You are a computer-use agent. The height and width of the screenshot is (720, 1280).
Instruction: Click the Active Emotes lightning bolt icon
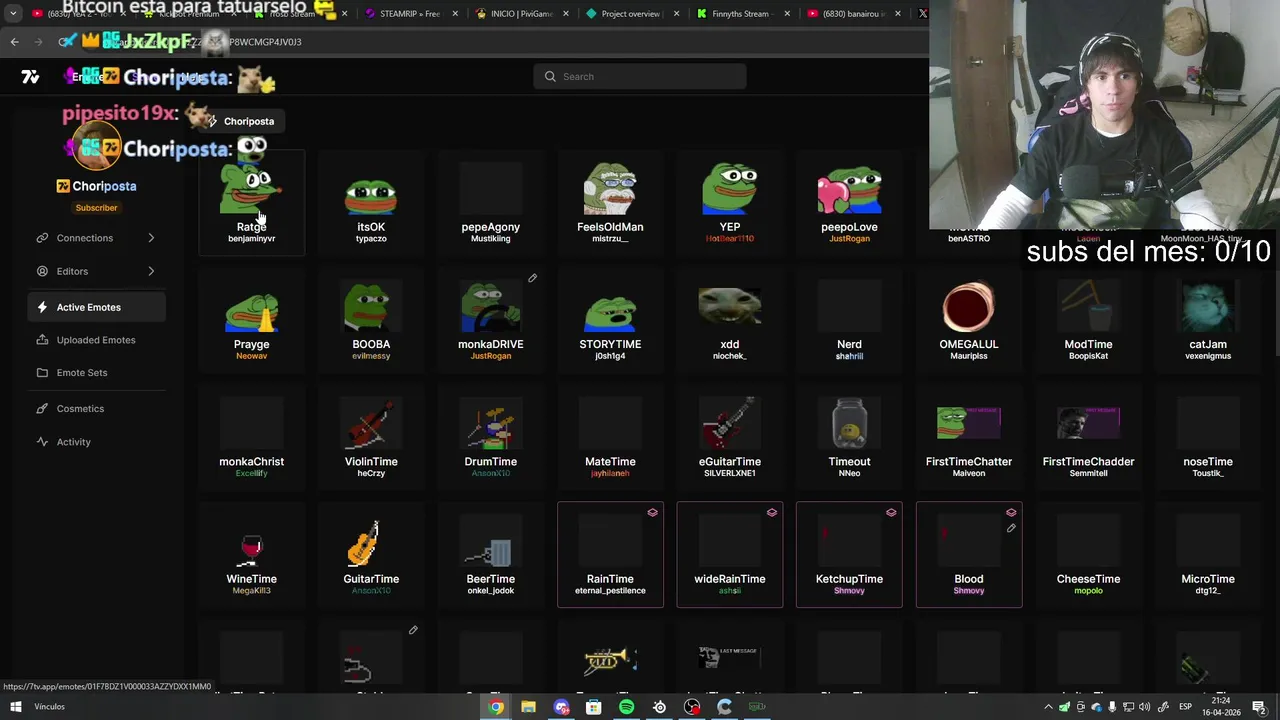42,307
